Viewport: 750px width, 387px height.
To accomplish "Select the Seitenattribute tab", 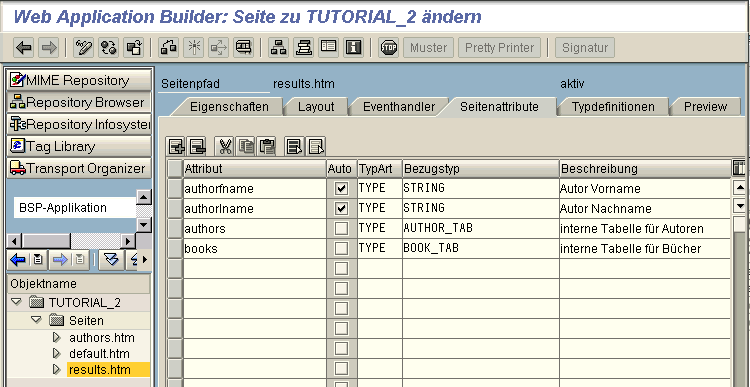I will coord(499,106).
